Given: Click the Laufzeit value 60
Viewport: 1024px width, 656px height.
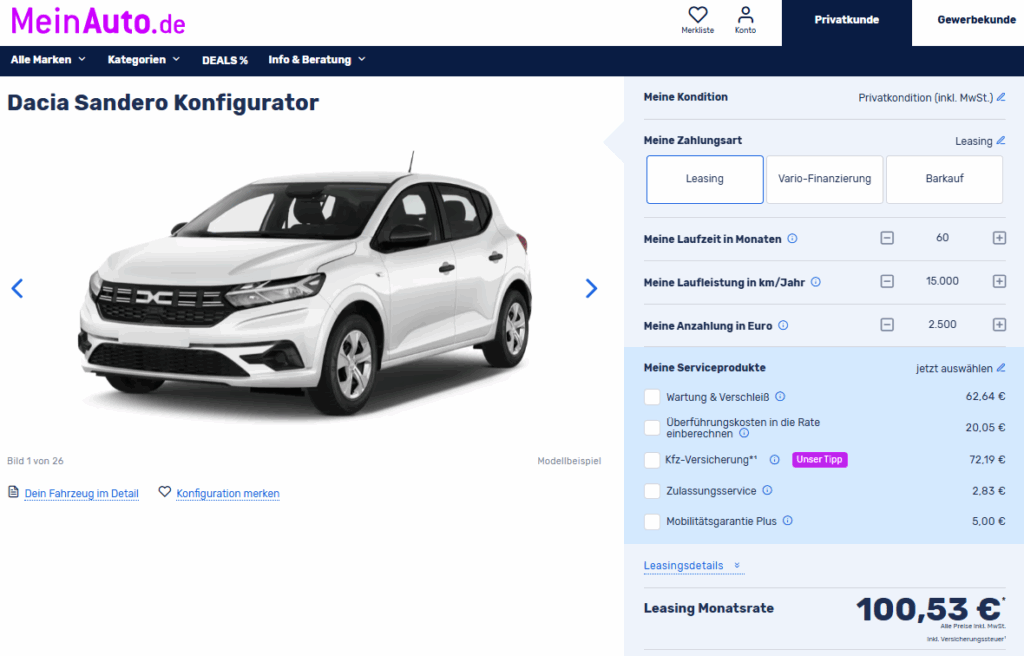Looking at the screenshot, I should point(942,238).
